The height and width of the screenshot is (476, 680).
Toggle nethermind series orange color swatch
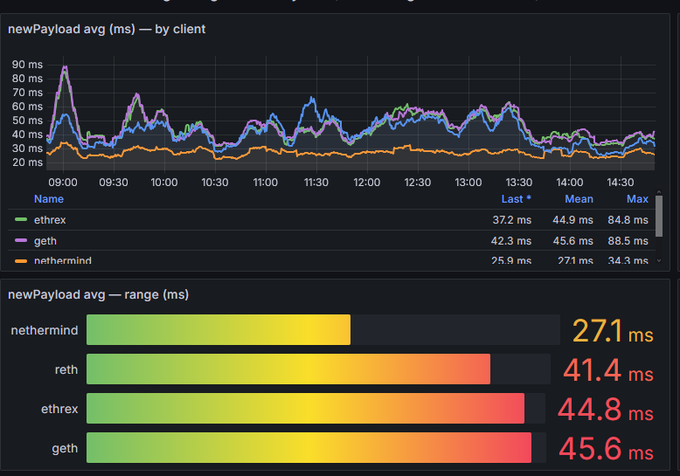[x=21, y=261]
